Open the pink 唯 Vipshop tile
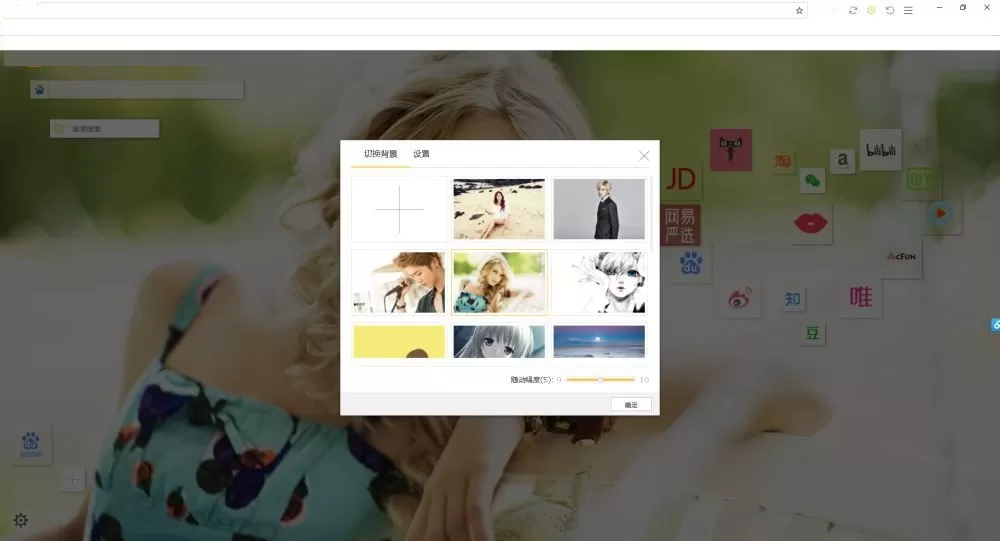The width and height of the screenshot is (1000, 541). tap(860, 297)
